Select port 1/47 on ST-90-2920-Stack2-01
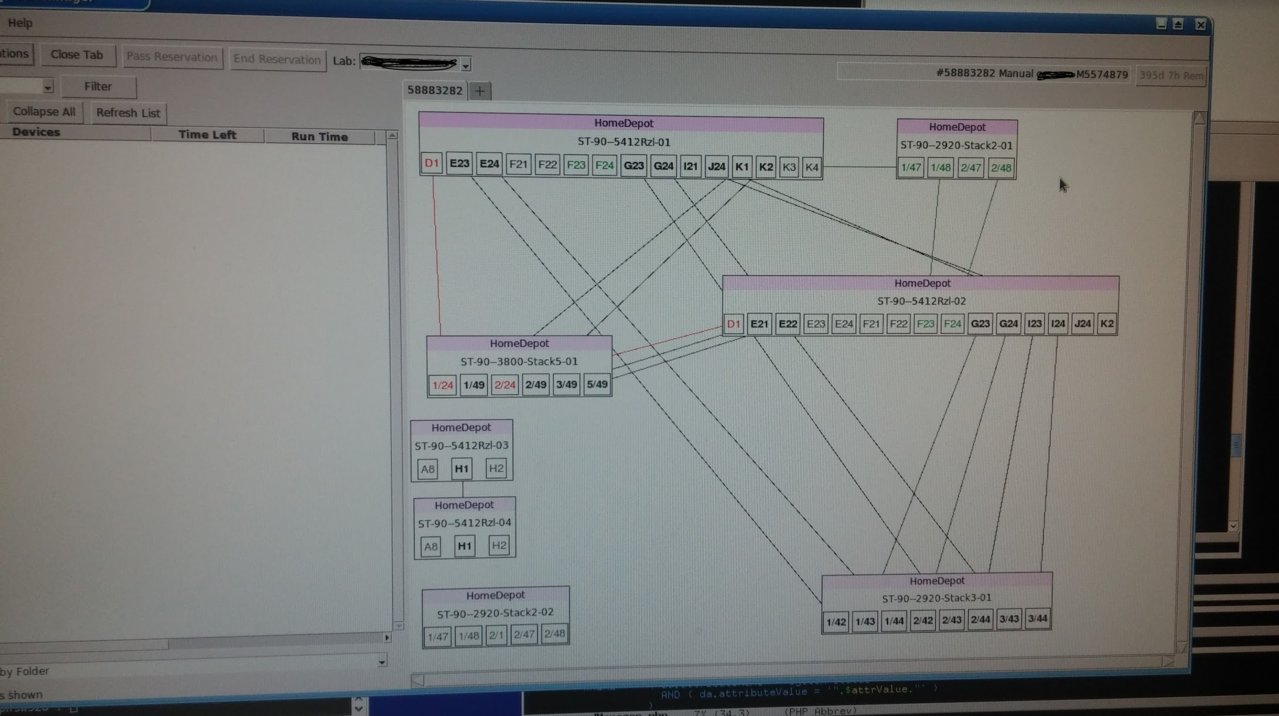1279x716 pixels. [x=912, y=167]
